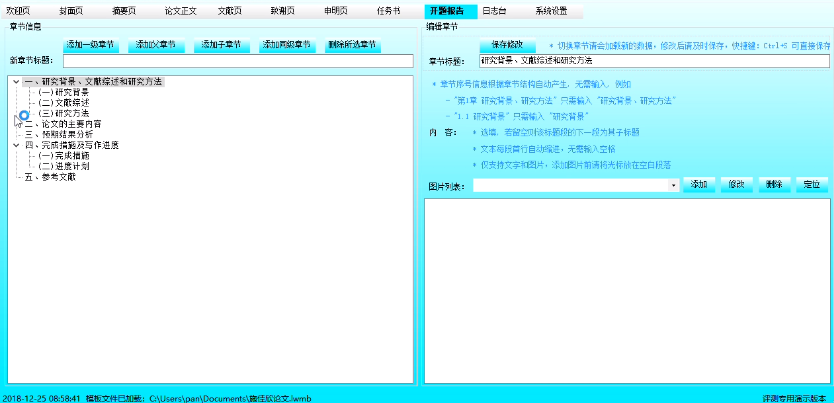Select chapter 五、参考文献

point(51,177)
